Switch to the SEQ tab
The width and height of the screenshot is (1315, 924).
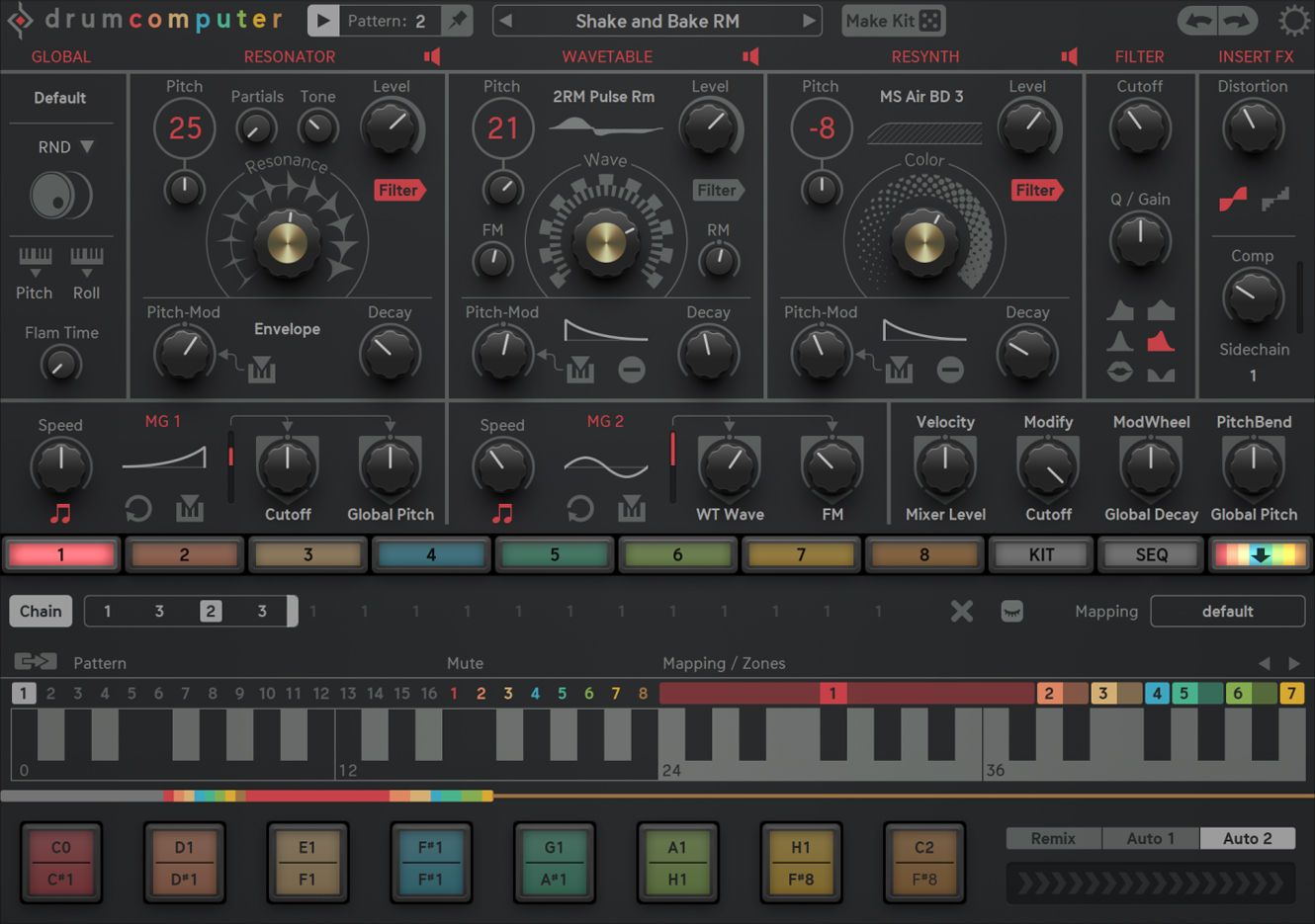click(1150, 554)
